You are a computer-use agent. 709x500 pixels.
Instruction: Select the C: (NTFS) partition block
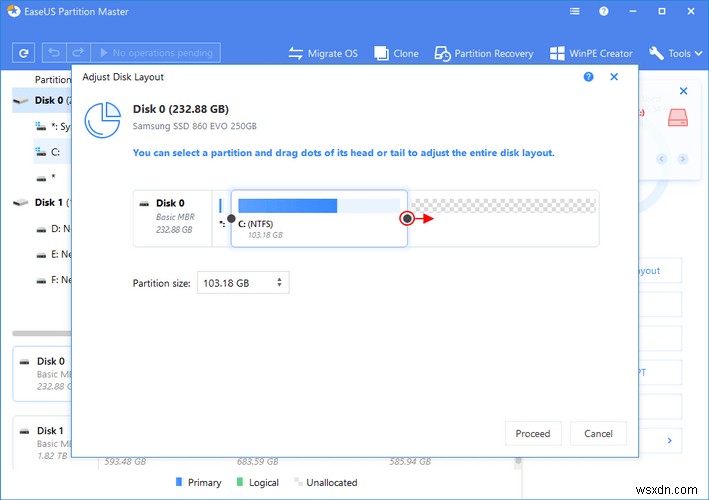tap(319, 219)
